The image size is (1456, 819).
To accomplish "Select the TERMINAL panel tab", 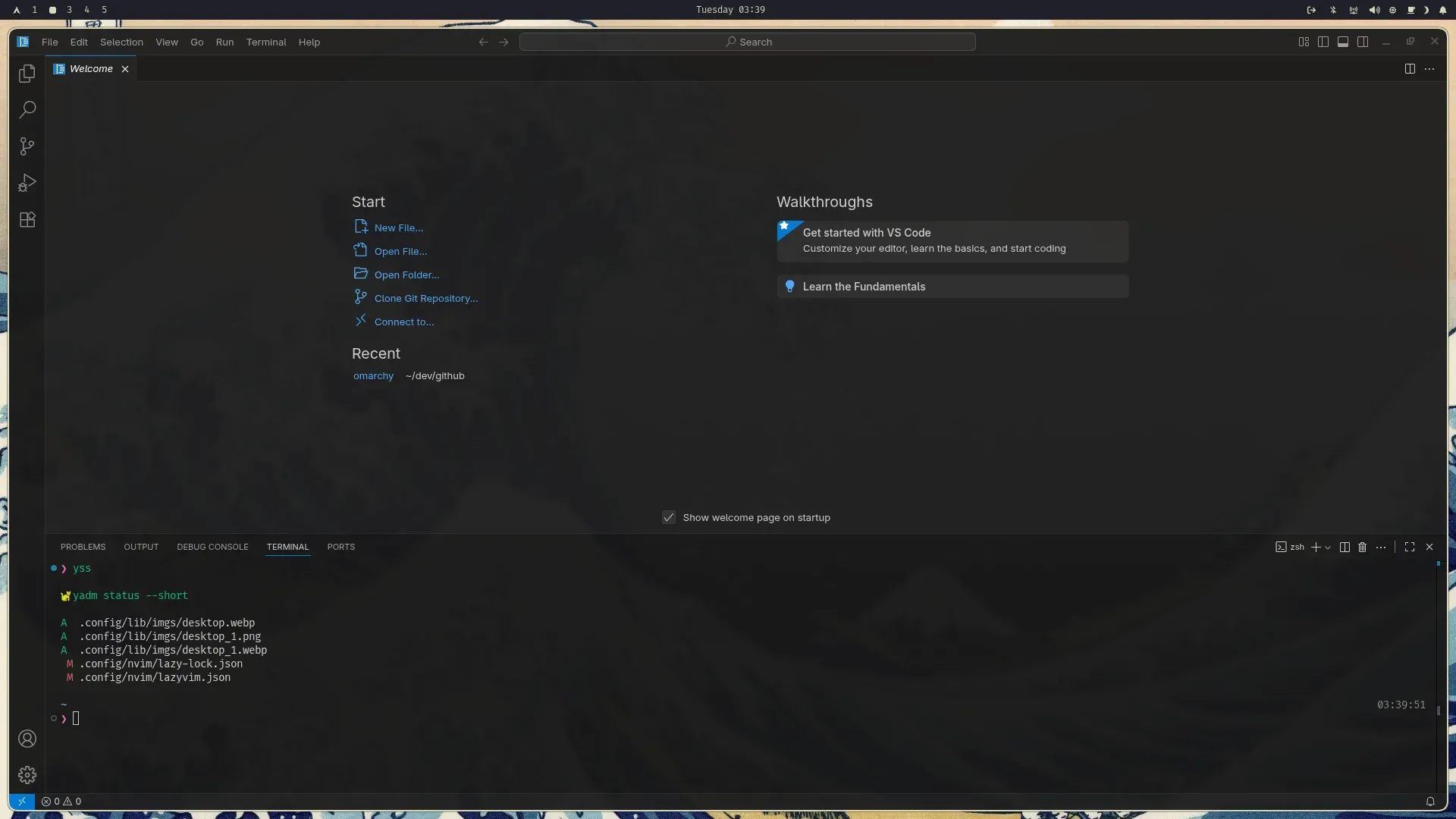I will (287, 548).
